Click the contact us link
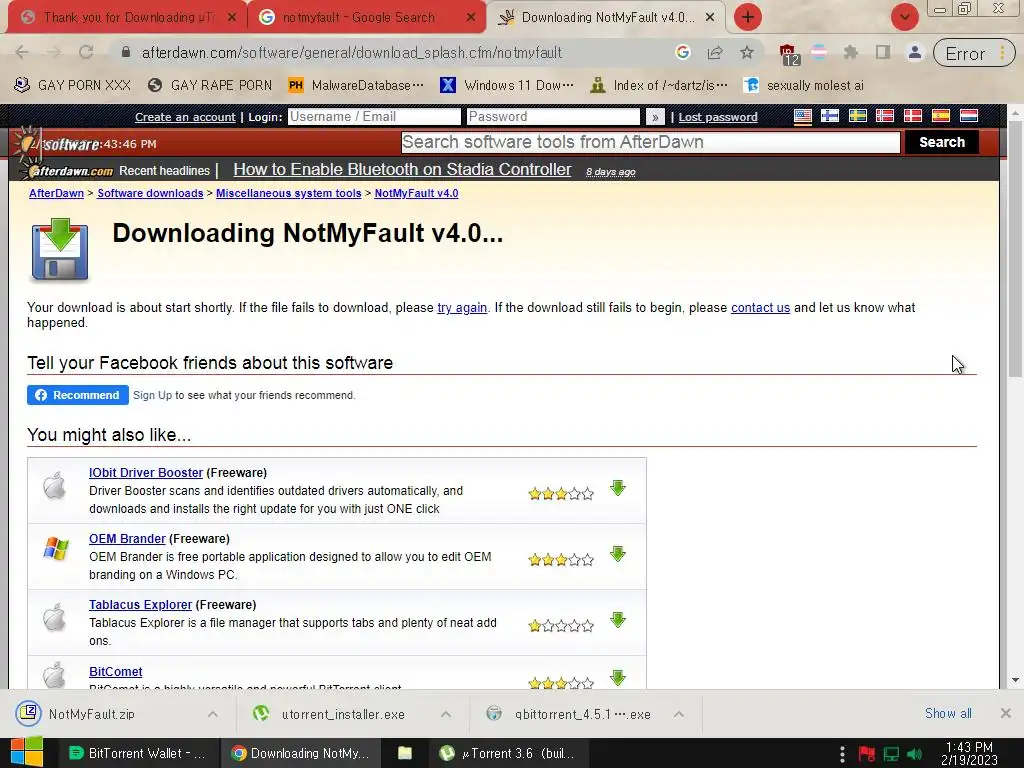Screen dimensions: 1024x768 [760, 308]
